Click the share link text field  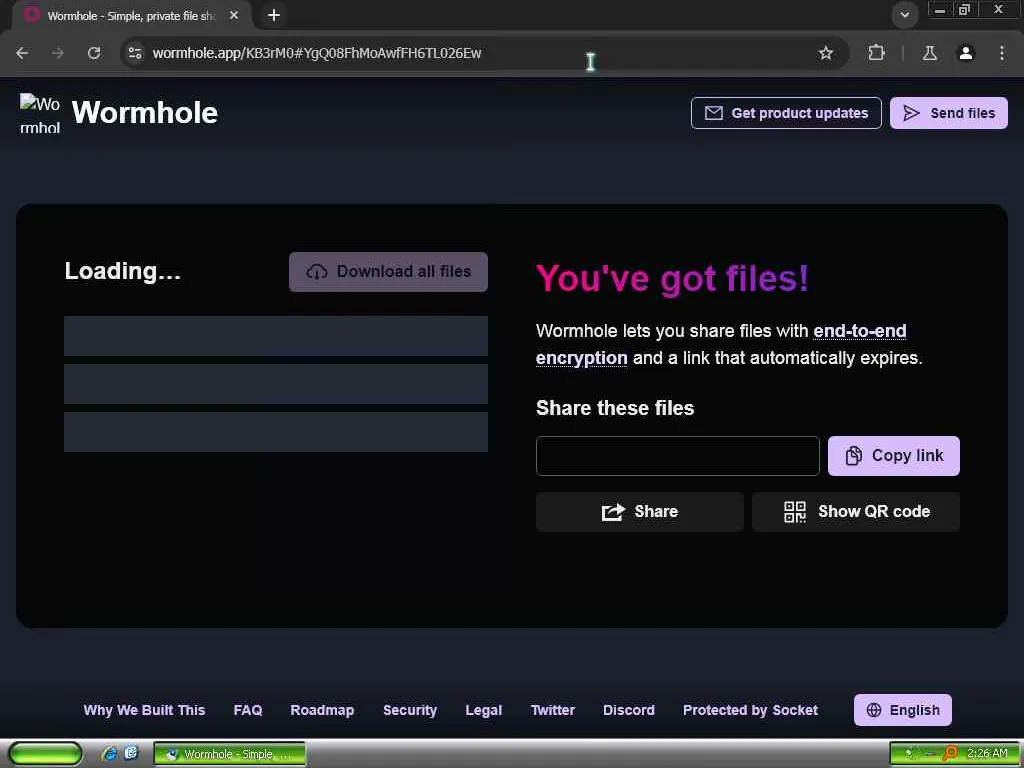pos(678,456)
